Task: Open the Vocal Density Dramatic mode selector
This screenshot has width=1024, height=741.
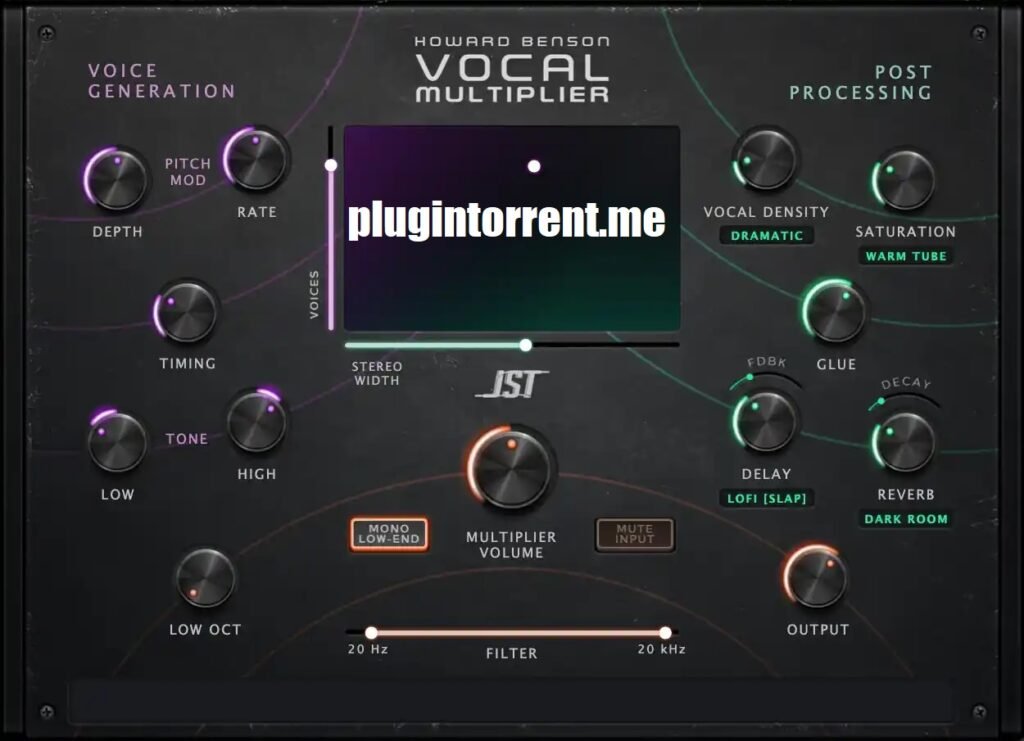Action: (767, 236)
